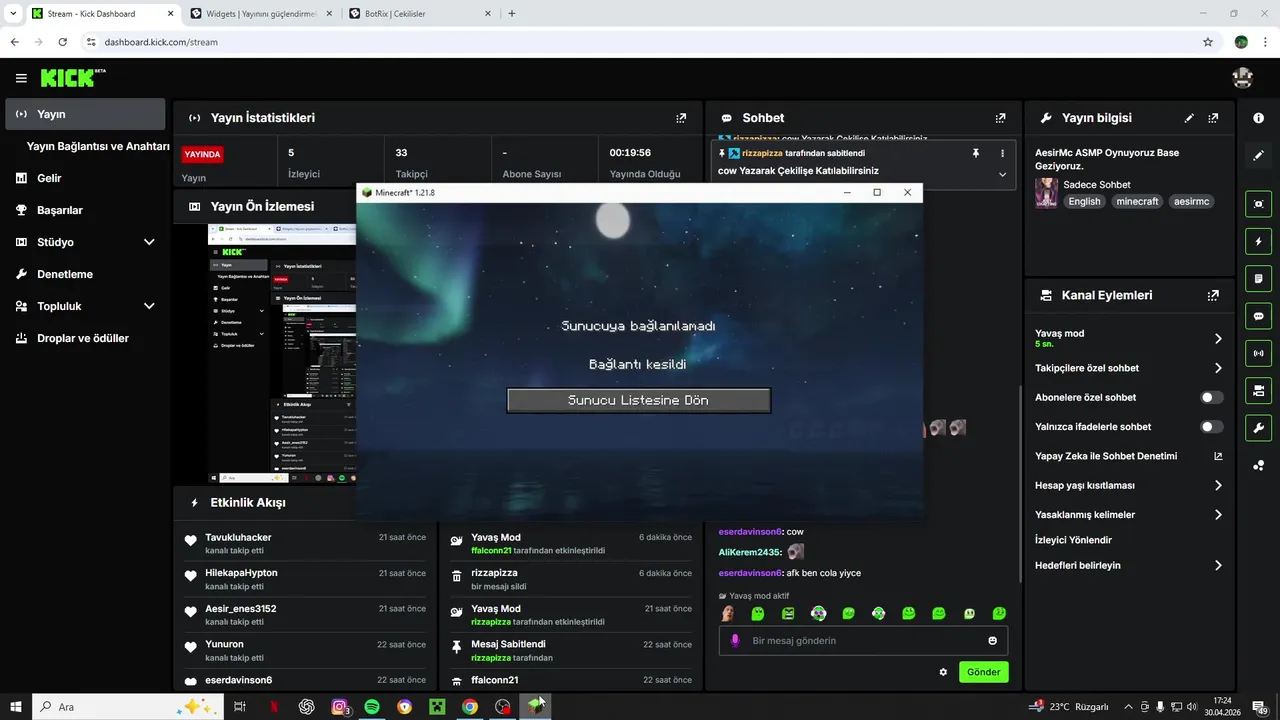
Task: Pop out the Sohbet chat panel
Action: tap(1000, 118)
